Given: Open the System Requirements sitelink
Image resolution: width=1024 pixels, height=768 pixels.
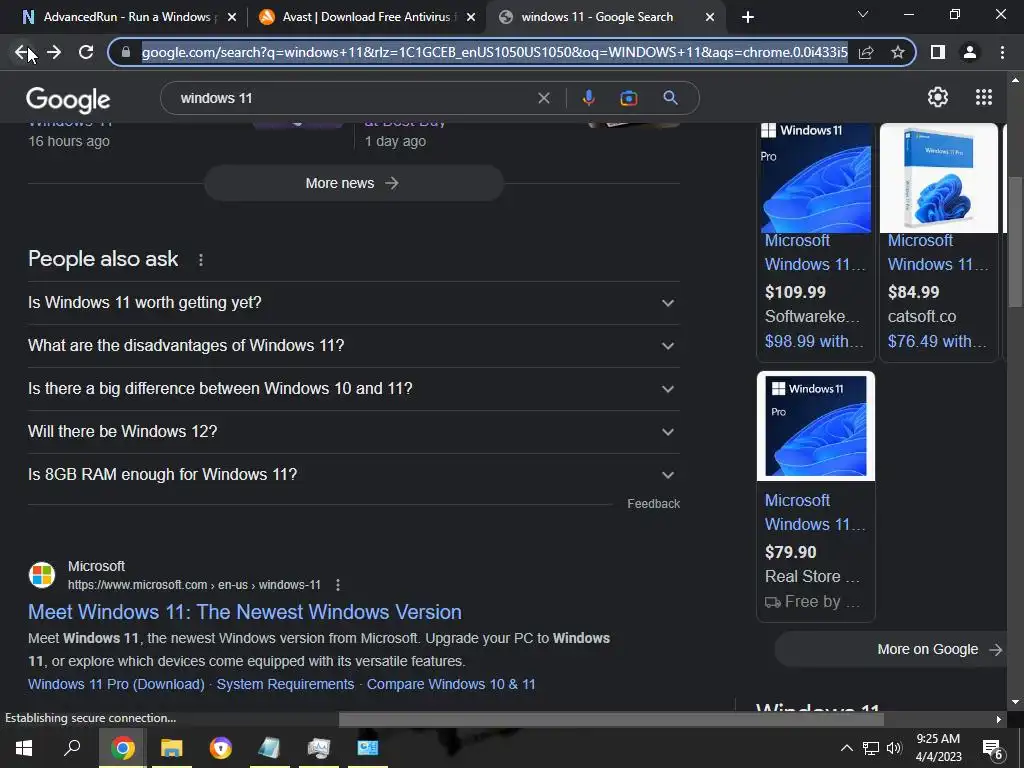Looking at the screenshot, I should pos(285,684).
